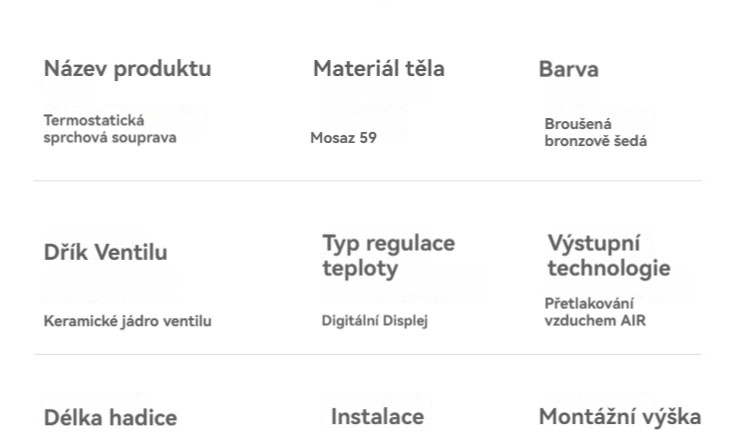This screenshot has width=750, height=432.
Task: Click the 'Název produktu' heading
Action: pyautogui.click(x=127, y=69)
